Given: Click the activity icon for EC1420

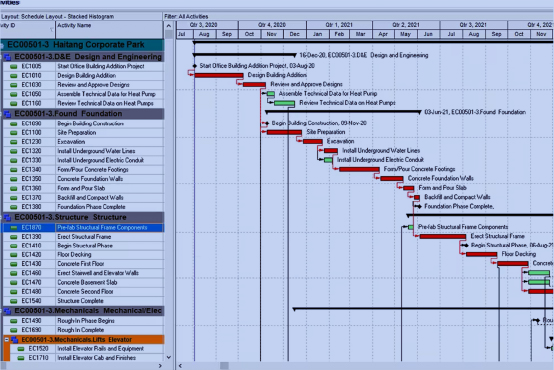Looking at the screenshot, I should click(x=13, y=255).
